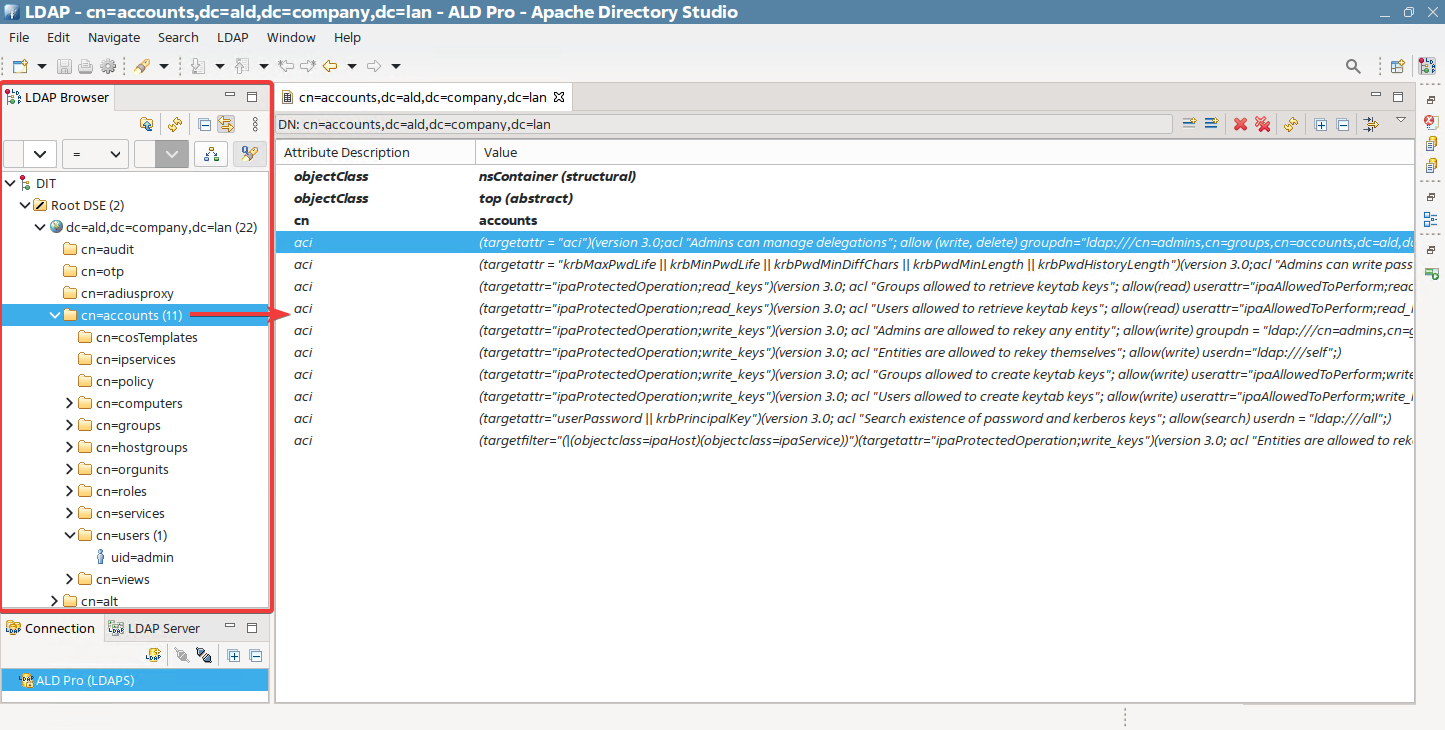
Task: Select the LDAP perspective icon
Action: (1426, 66)
